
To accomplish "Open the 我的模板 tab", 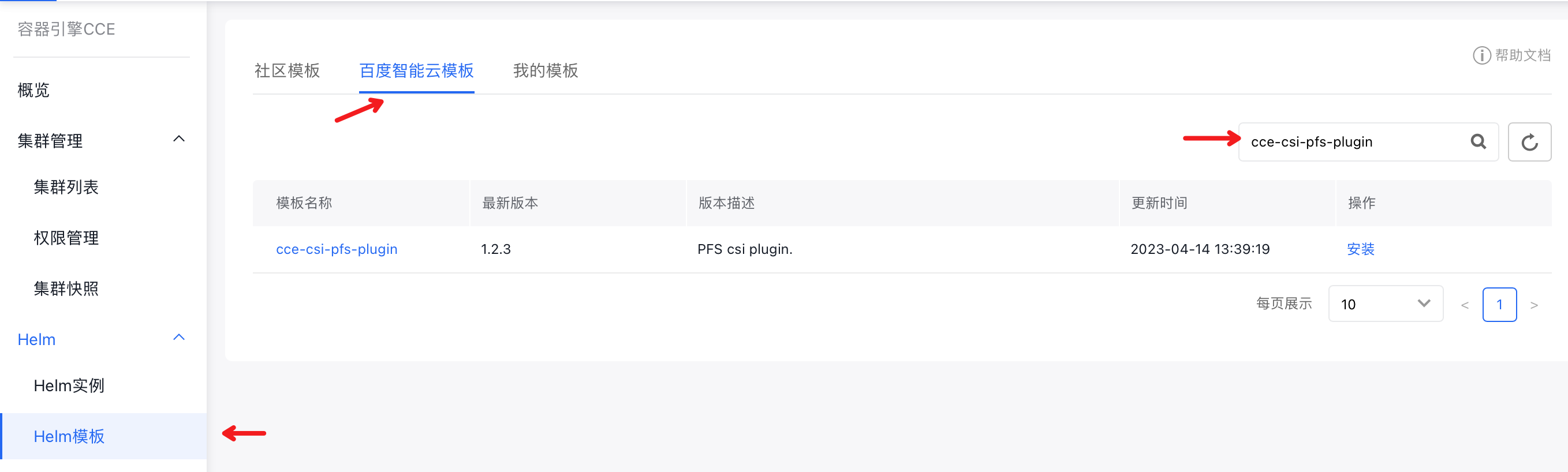I will [545, 70].
